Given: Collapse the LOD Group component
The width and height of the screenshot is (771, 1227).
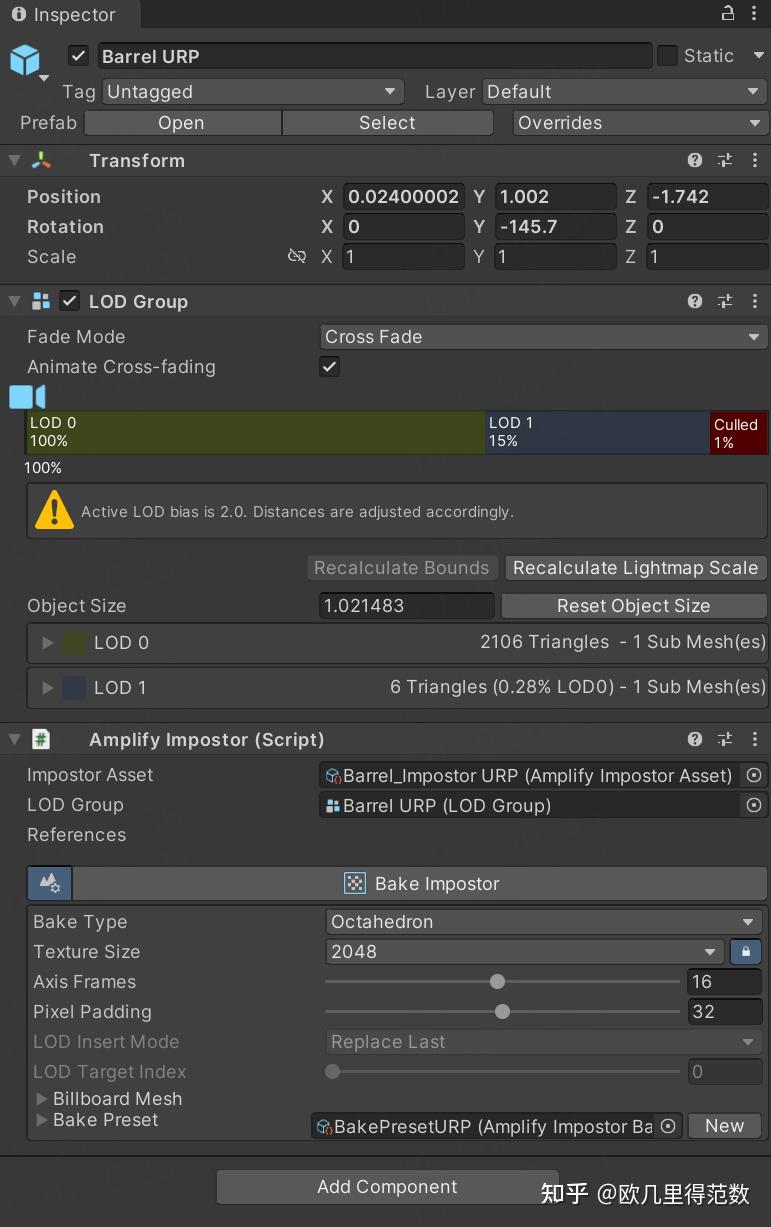Looking at the screenshot, I should pos(14,301).
